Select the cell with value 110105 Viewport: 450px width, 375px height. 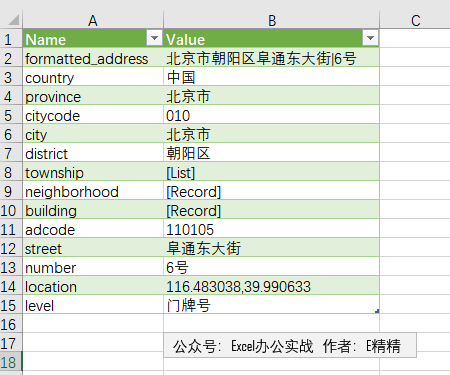pos(272,229)
